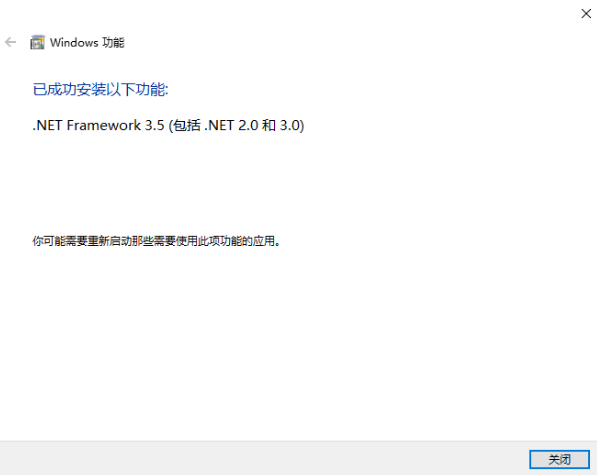Click "功能" in the window title
597x475 pixels.
pos(113,43)
